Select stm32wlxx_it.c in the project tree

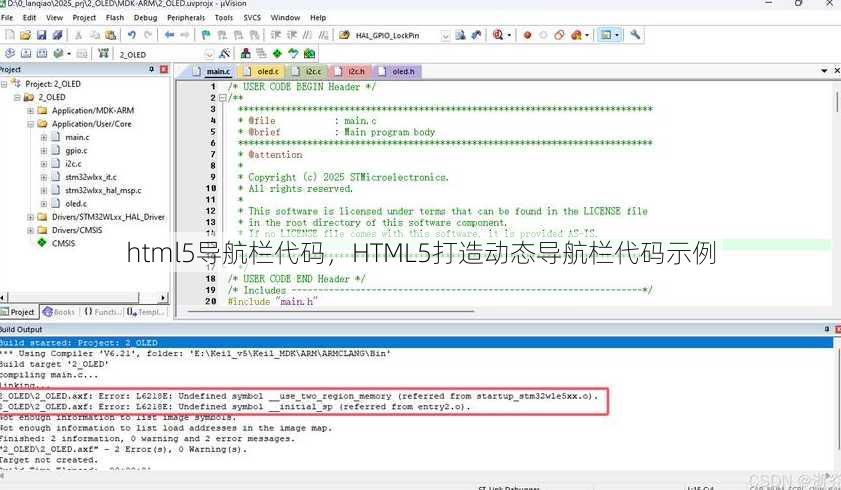(91, 177)
